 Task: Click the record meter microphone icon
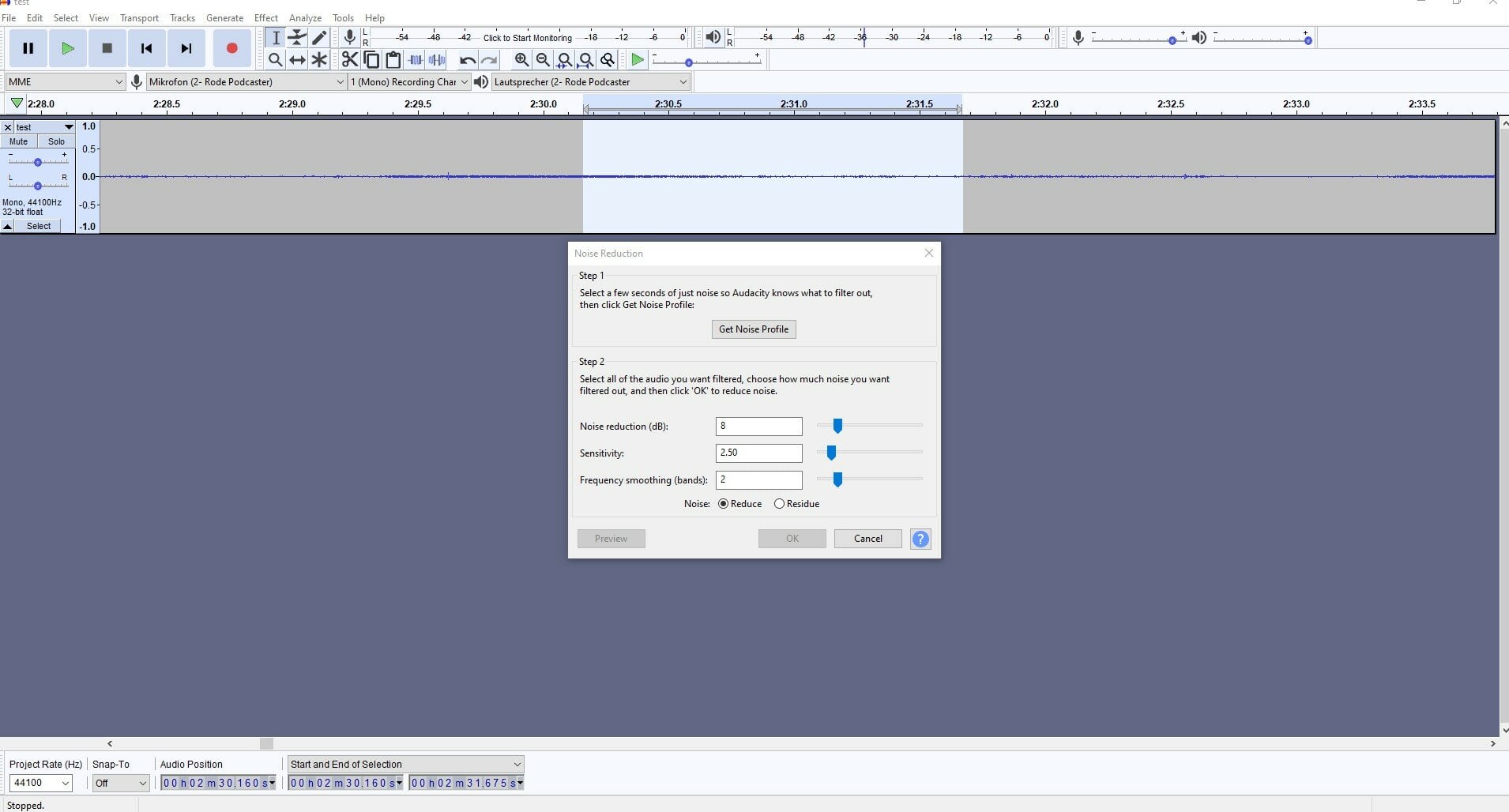(349, 37)
